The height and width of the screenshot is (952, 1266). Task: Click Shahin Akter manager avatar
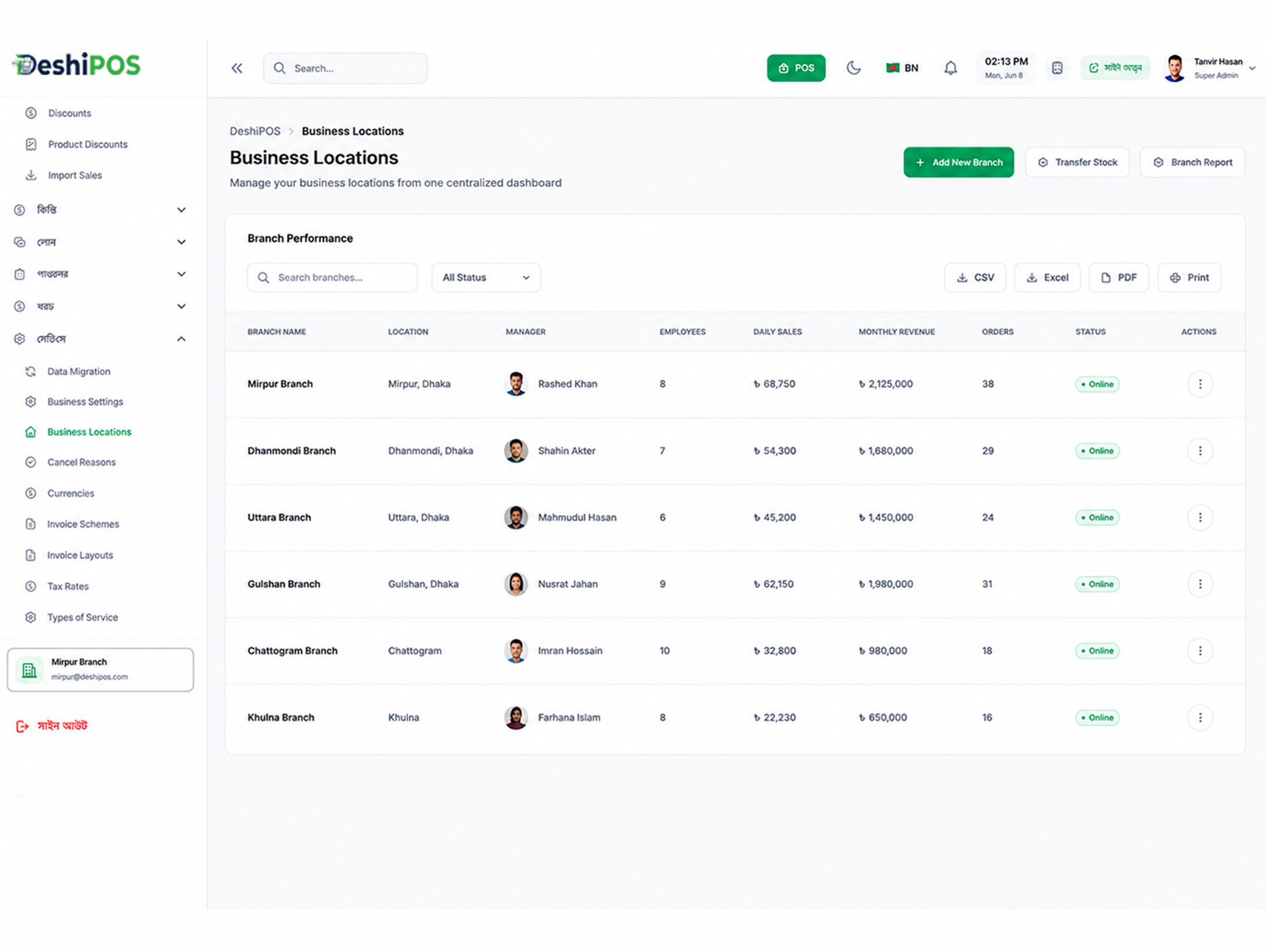[516, 451]
